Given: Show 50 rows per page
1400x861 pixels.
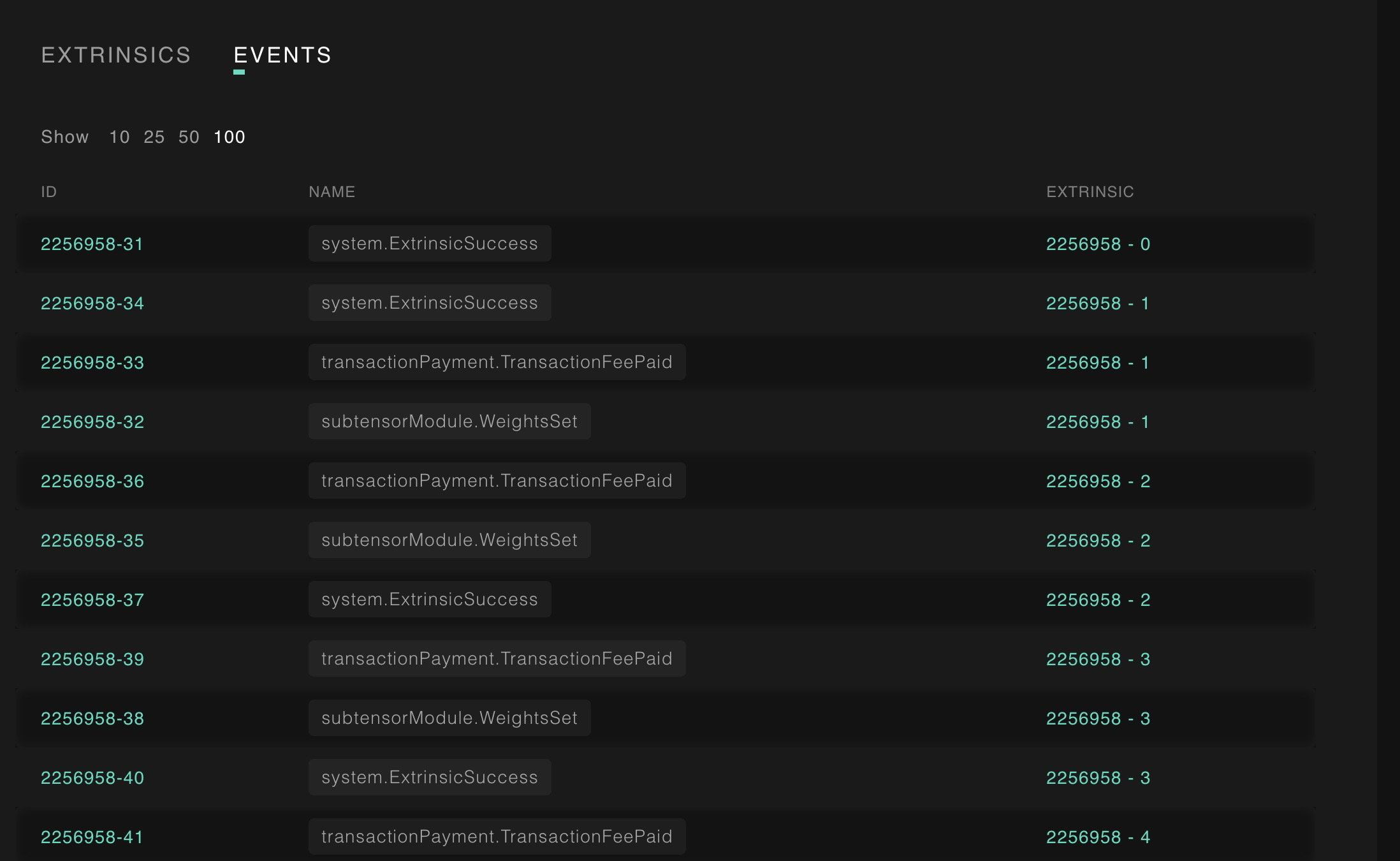Looking at the screenshot, I should click(189, 137).
